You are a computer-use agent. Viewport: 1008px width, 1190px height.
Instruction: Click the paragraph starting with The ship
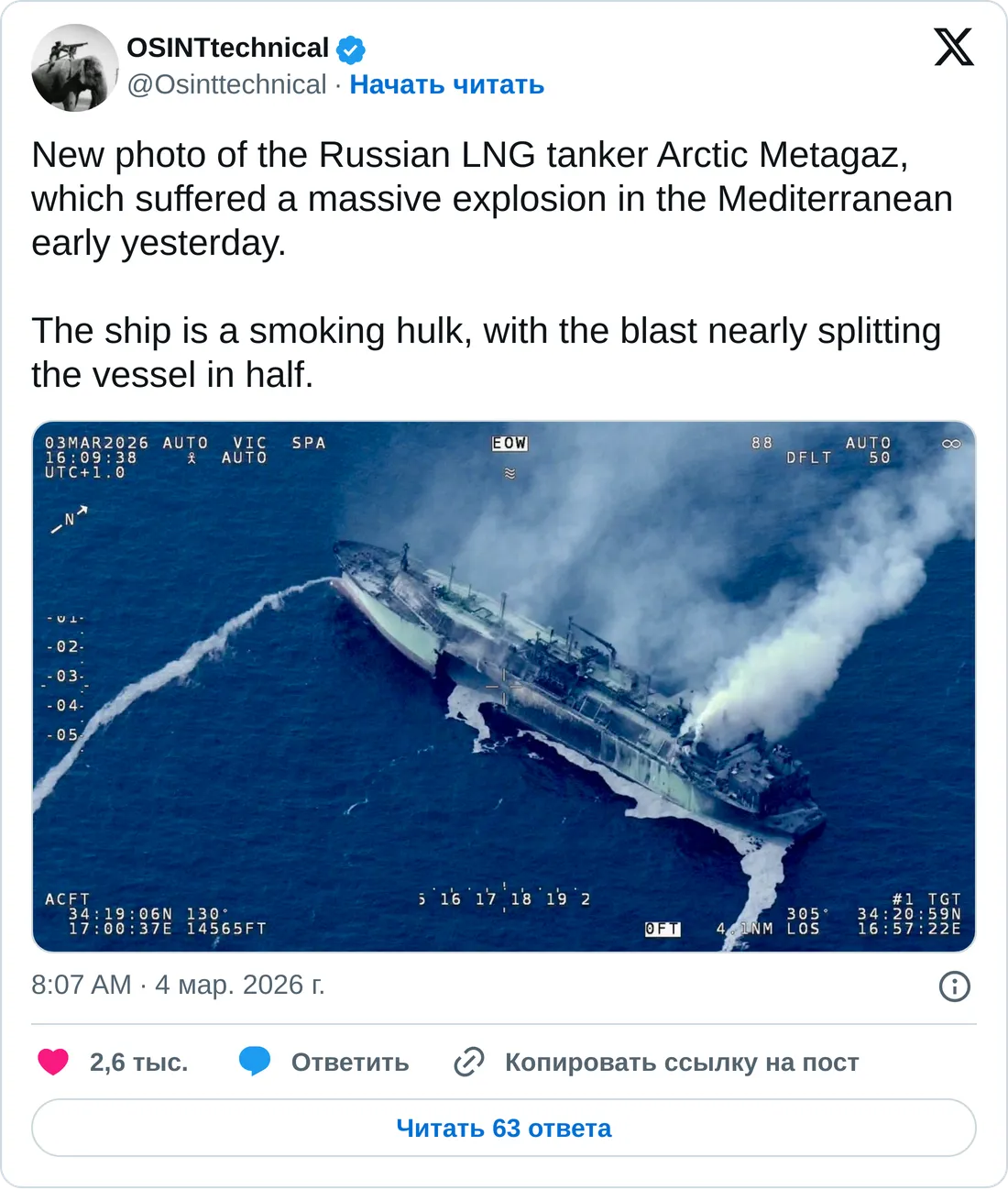coord(486,352)
